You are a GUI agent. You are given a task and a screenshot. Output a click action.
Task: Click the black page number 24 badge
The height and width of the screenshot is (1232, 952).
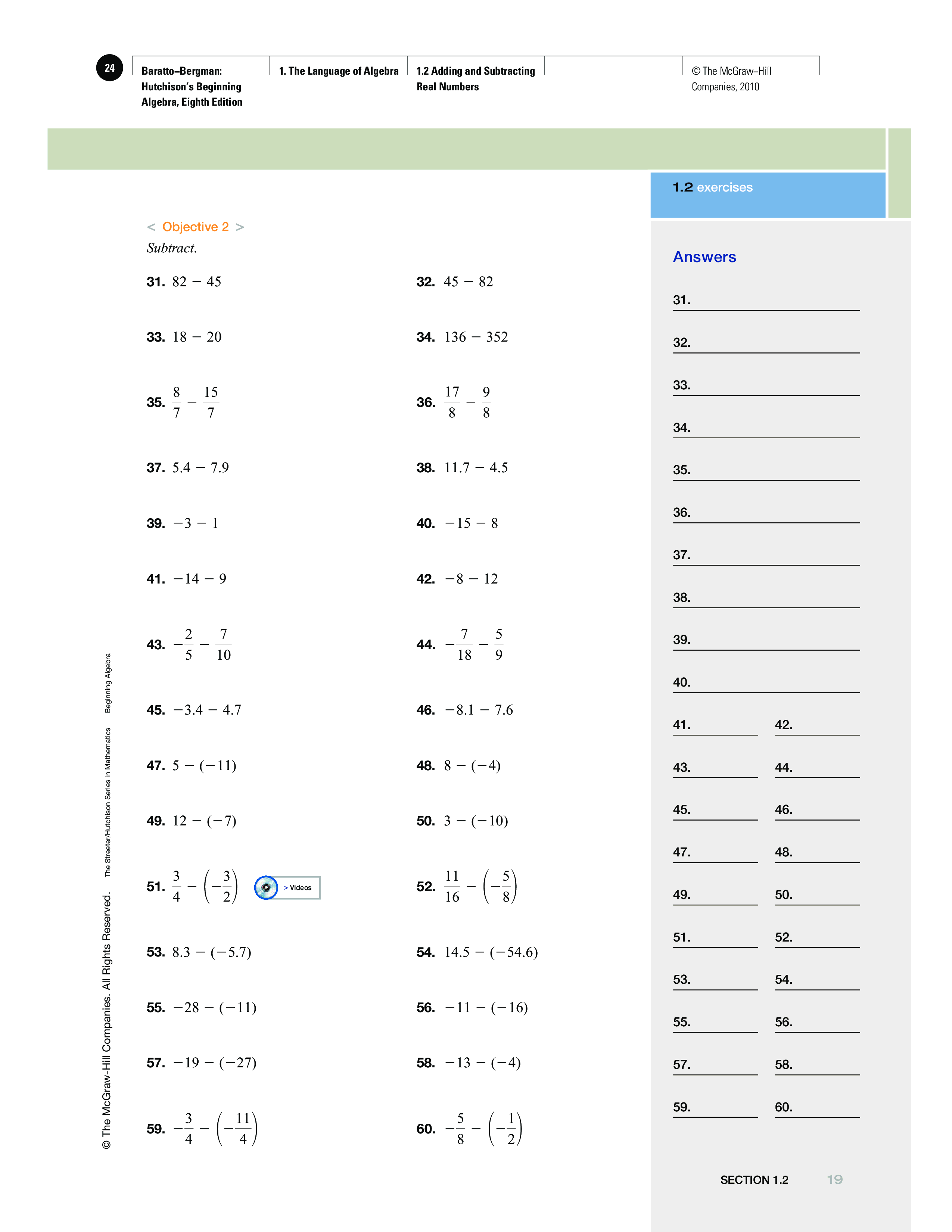click(109, 68)
